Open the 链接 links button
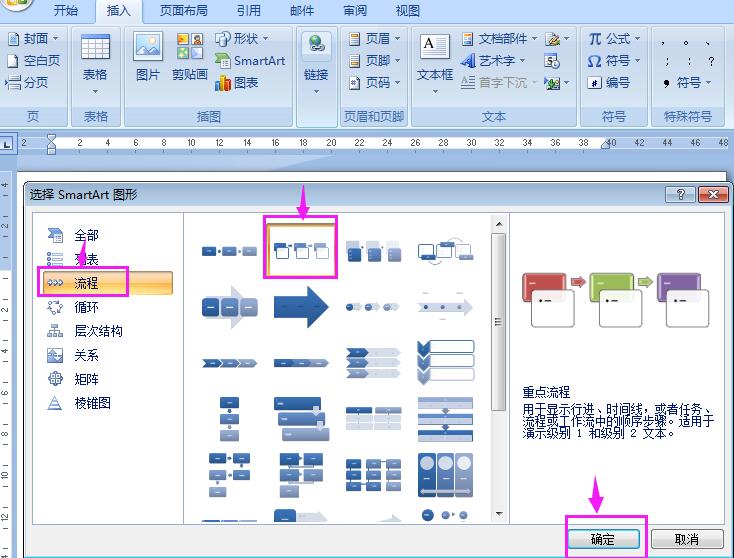This screenshot has height=558, width=734. click(x=316, y=63)
